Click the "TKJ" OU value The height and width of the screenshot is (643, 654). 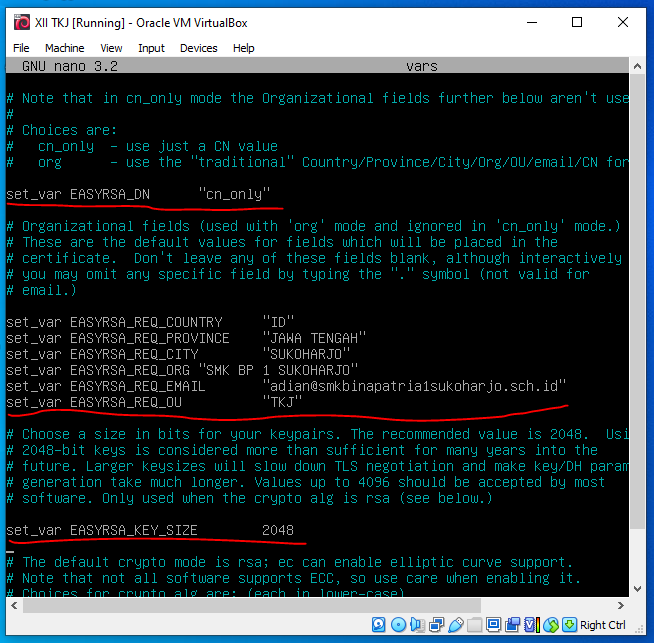point(282,402)
